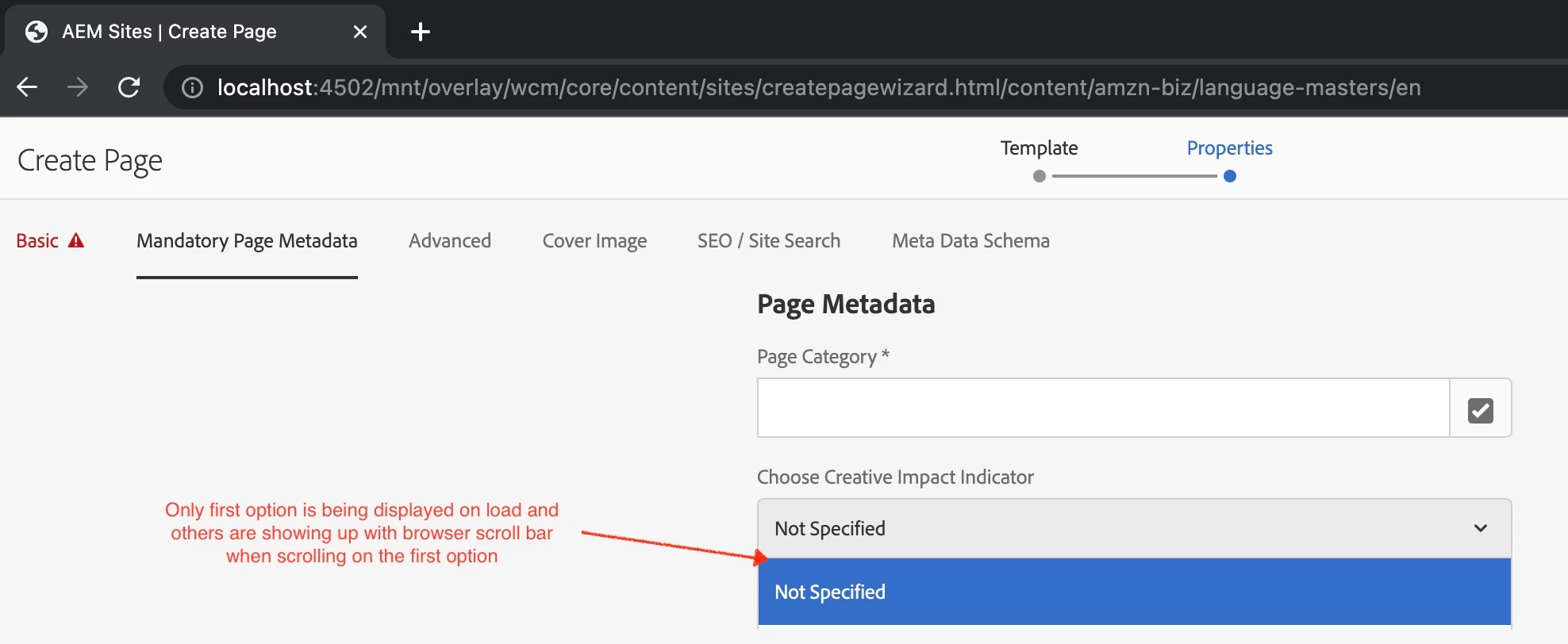Open the Cover Image tab
This screenshot has height=644, width=1568.
594,241
